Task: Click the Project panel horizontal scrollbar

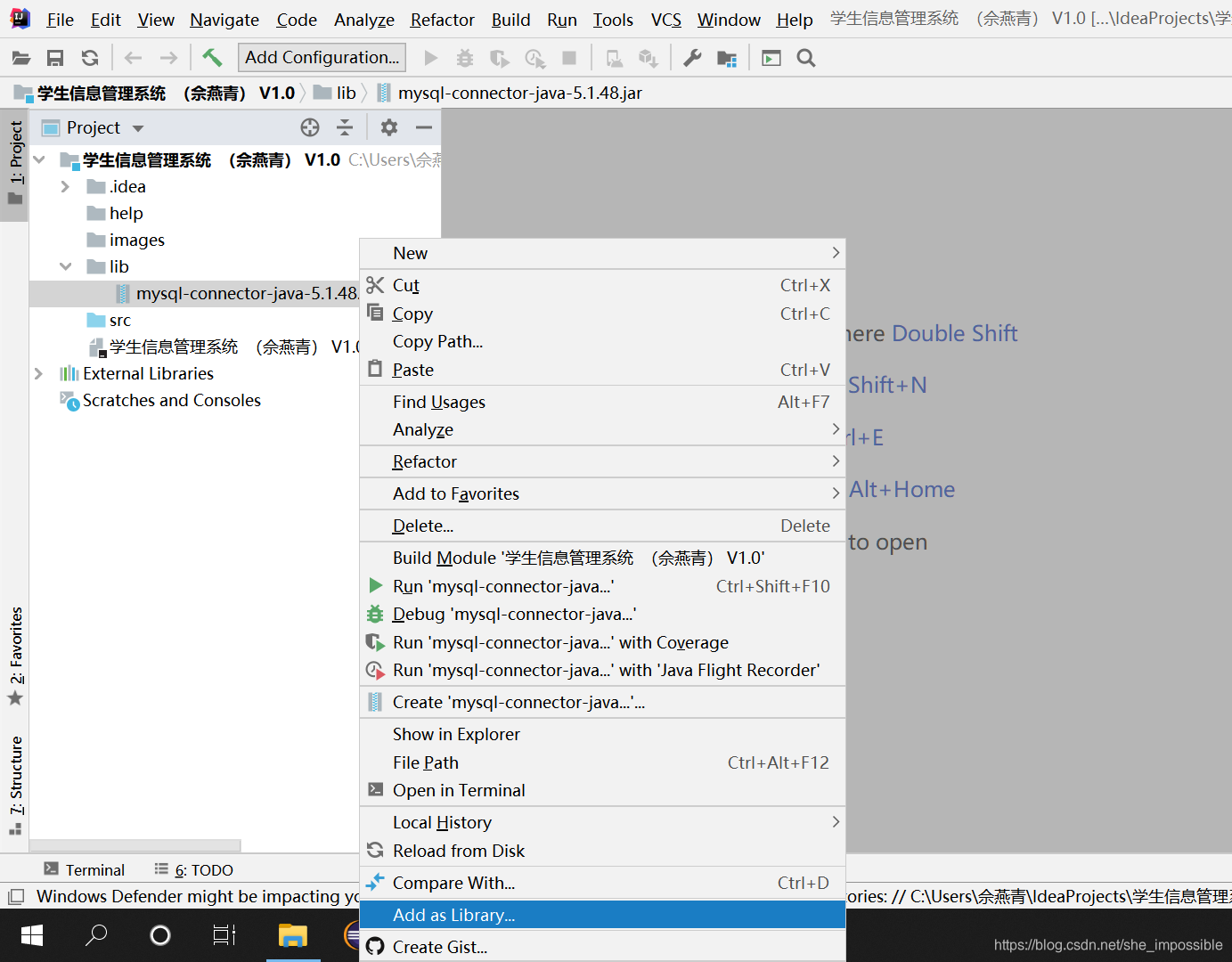Action: [135, 845]
